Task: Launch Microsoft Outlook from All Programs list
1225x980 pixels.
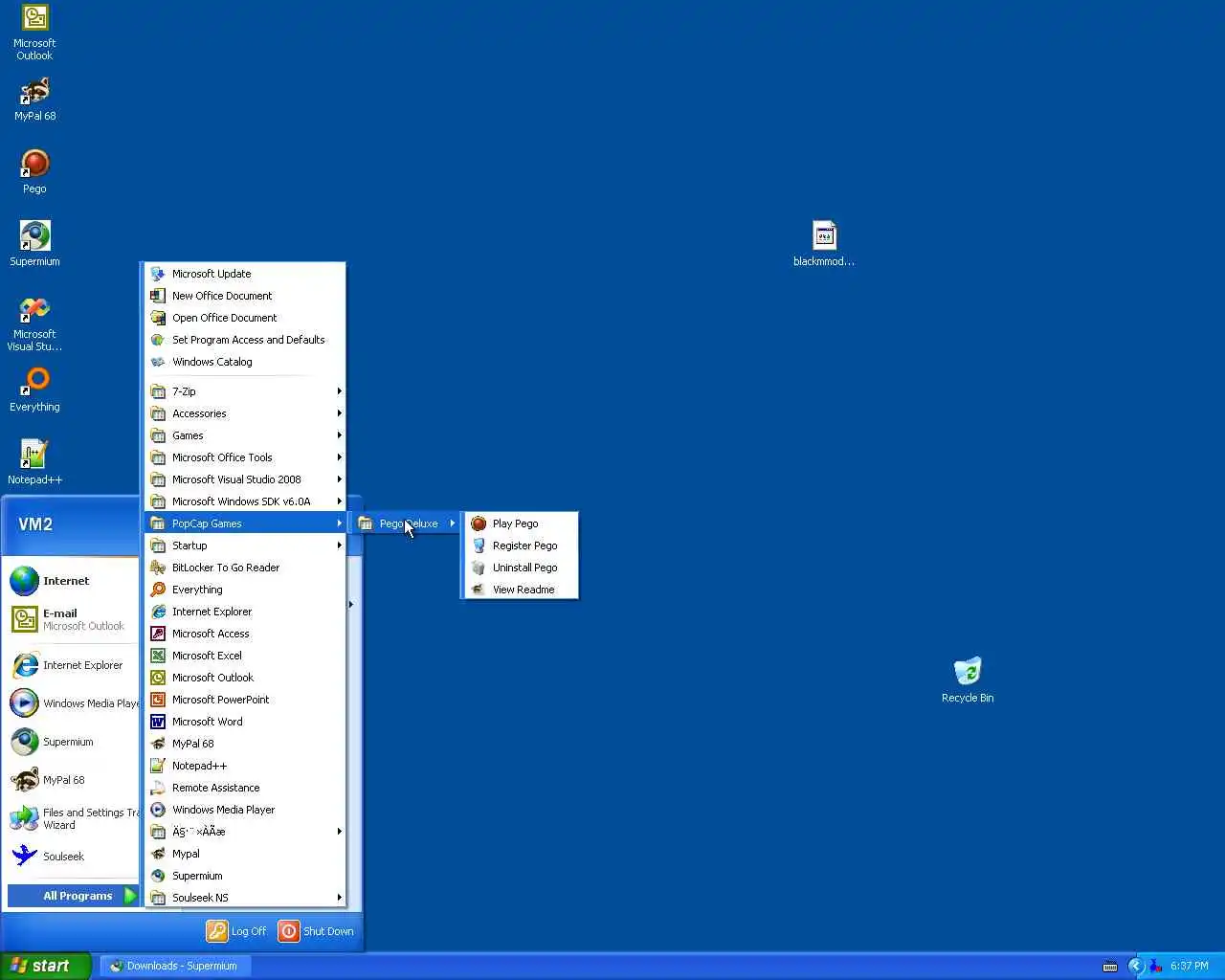Action: (245, 678)
